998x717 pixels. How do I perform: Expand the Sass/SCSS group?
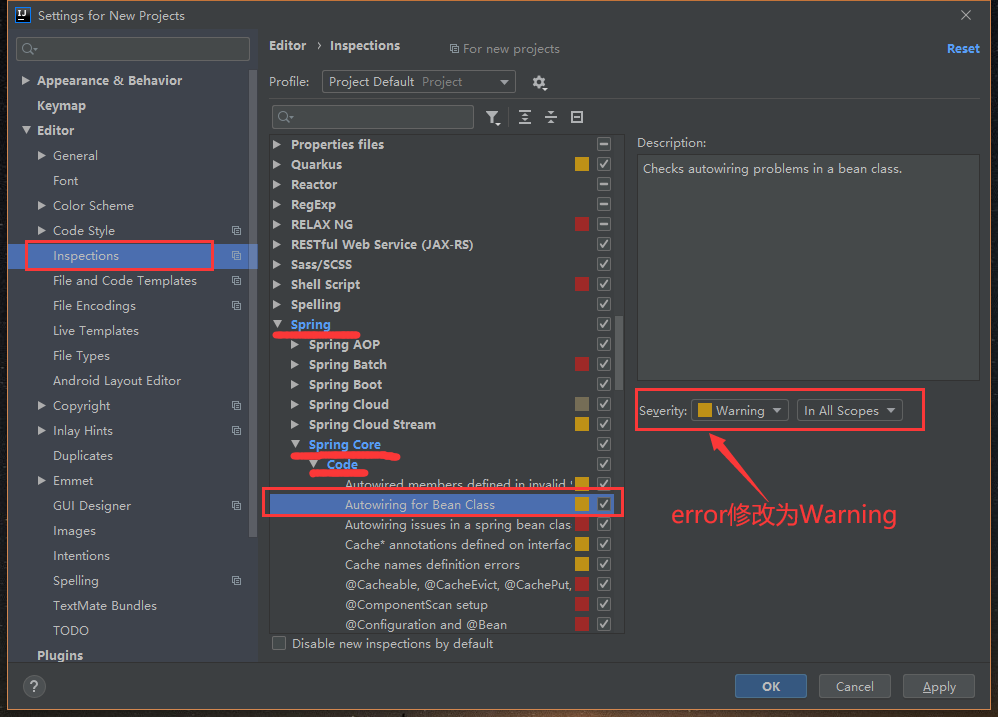click(277, 264)
